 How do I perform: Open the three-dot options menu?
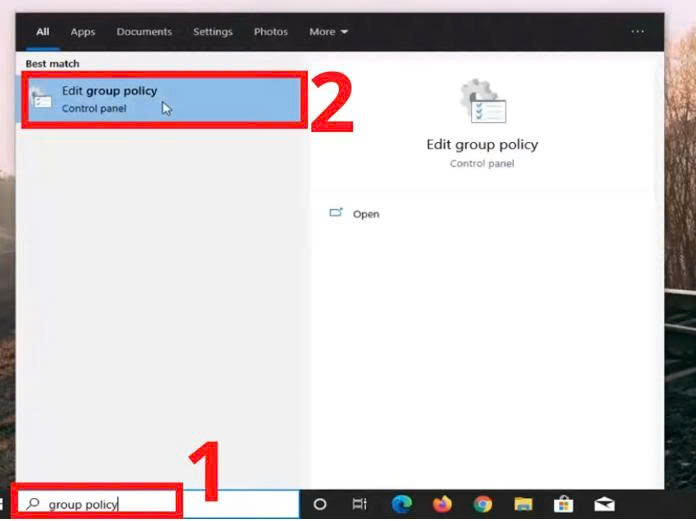coord(638,32)
